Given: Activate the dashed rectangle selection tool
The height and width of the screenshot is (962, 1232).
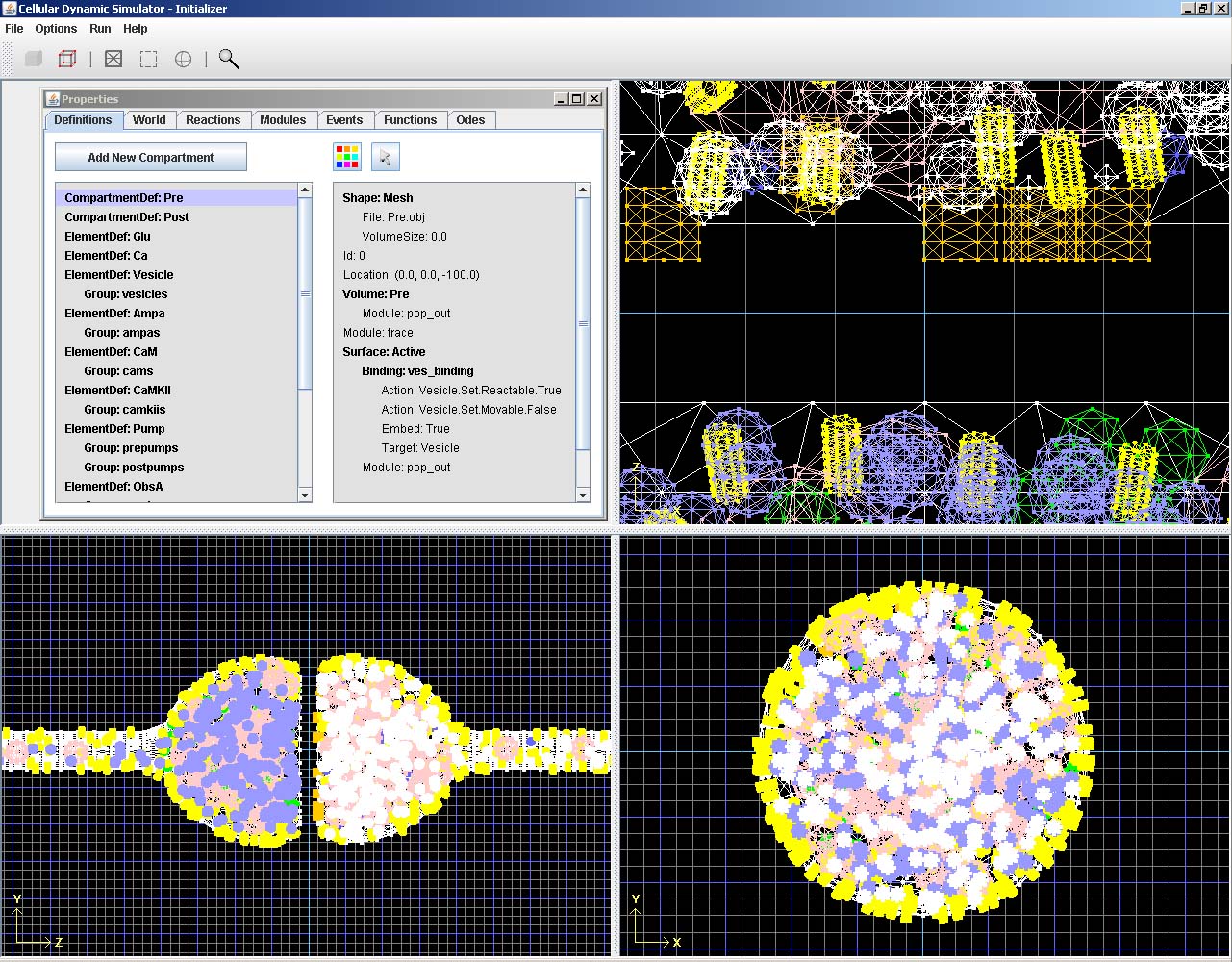Looking at the screenshot, I should [x=148, y=59].
